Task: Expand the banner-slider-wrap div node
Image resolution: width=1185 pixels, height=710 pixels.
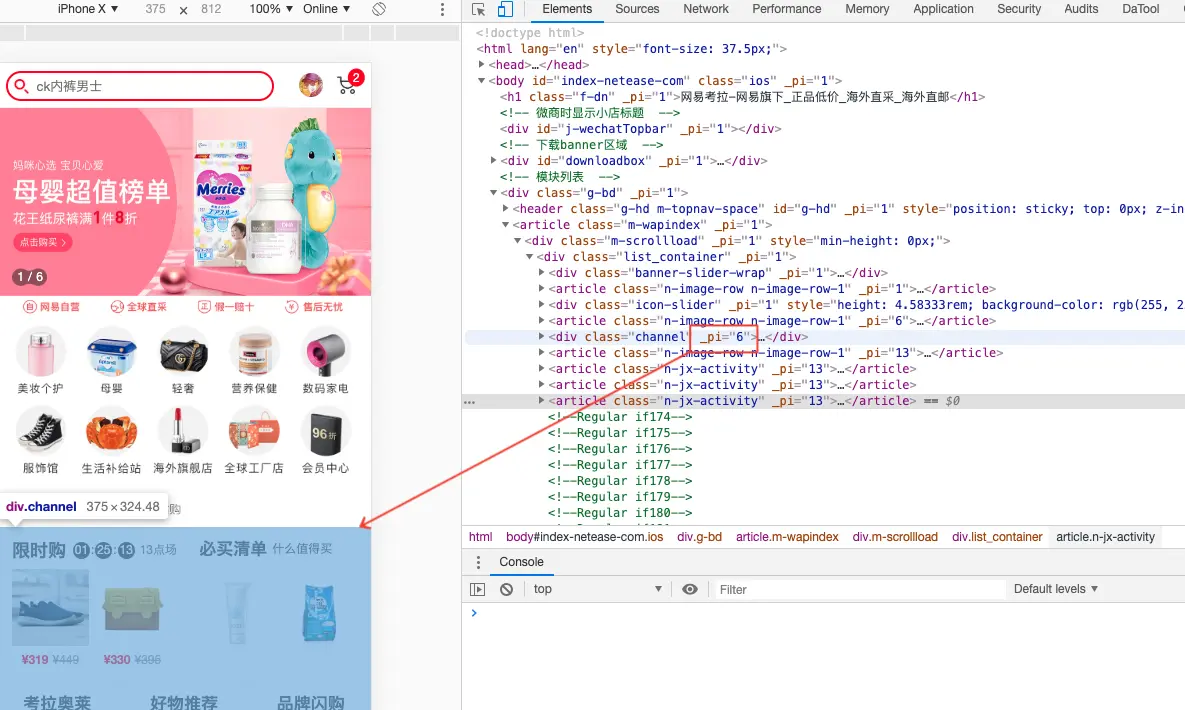Action: pyautogui.click(x=541, y=272)
